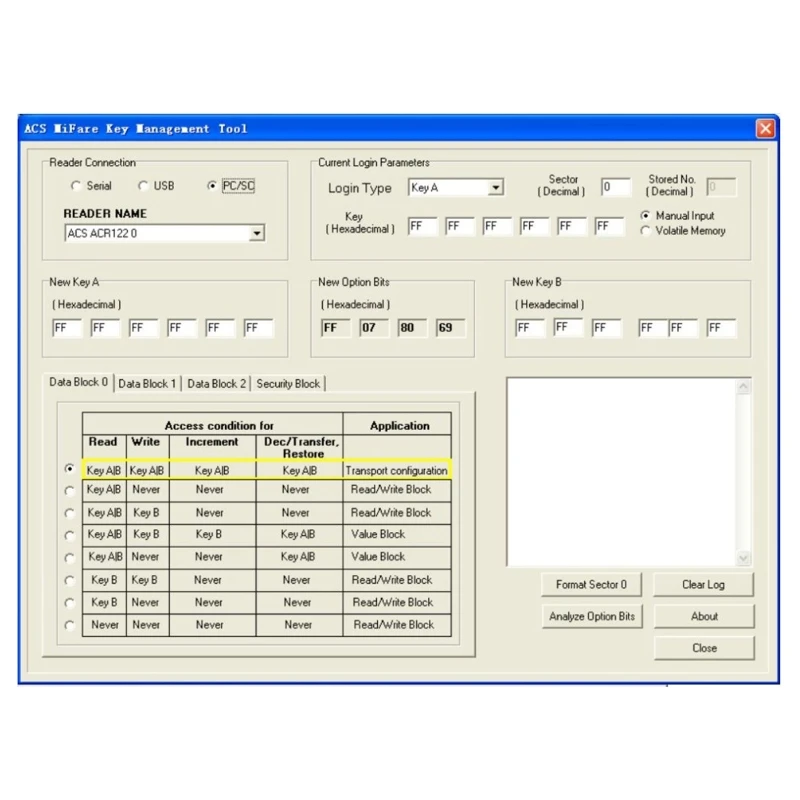The width and height of the screenshot is (800, 800).
Task: Open the Security Block tab
Action: click(288, 384)
